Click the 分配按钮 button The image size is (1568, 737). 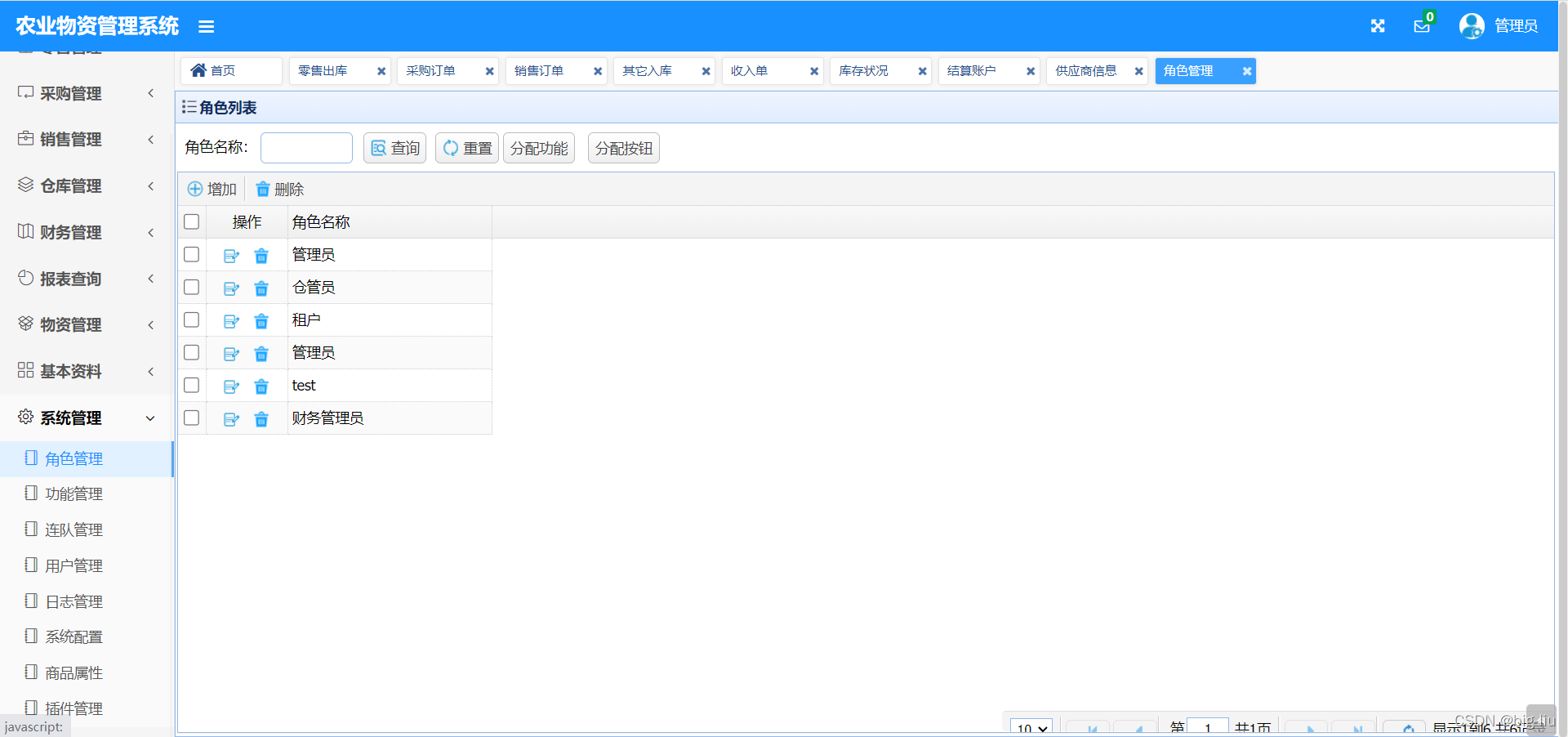click(624, 148)
